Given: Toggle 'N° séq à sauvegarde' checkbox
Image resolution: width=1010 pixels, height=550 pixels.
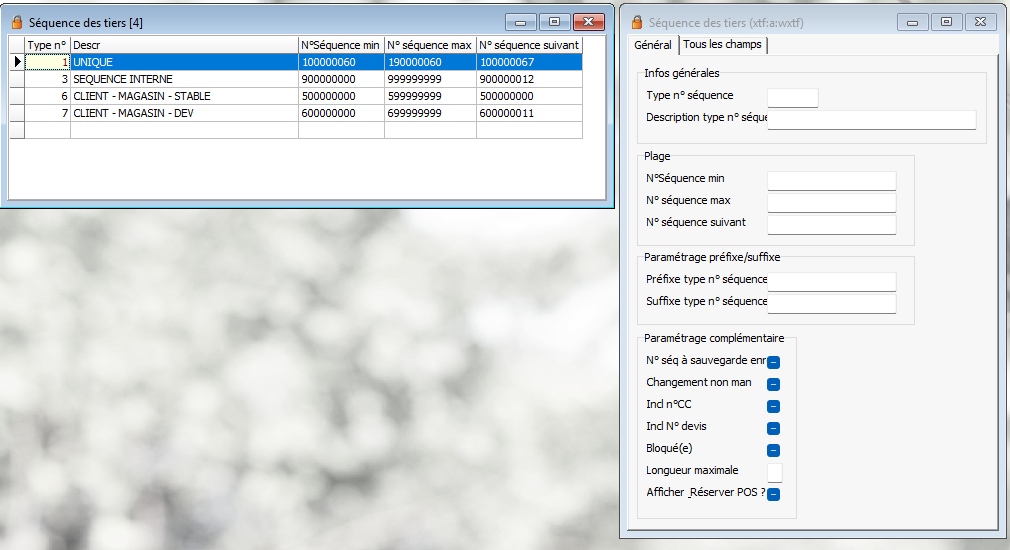Looking at the screenshot, I should [774, 362].
